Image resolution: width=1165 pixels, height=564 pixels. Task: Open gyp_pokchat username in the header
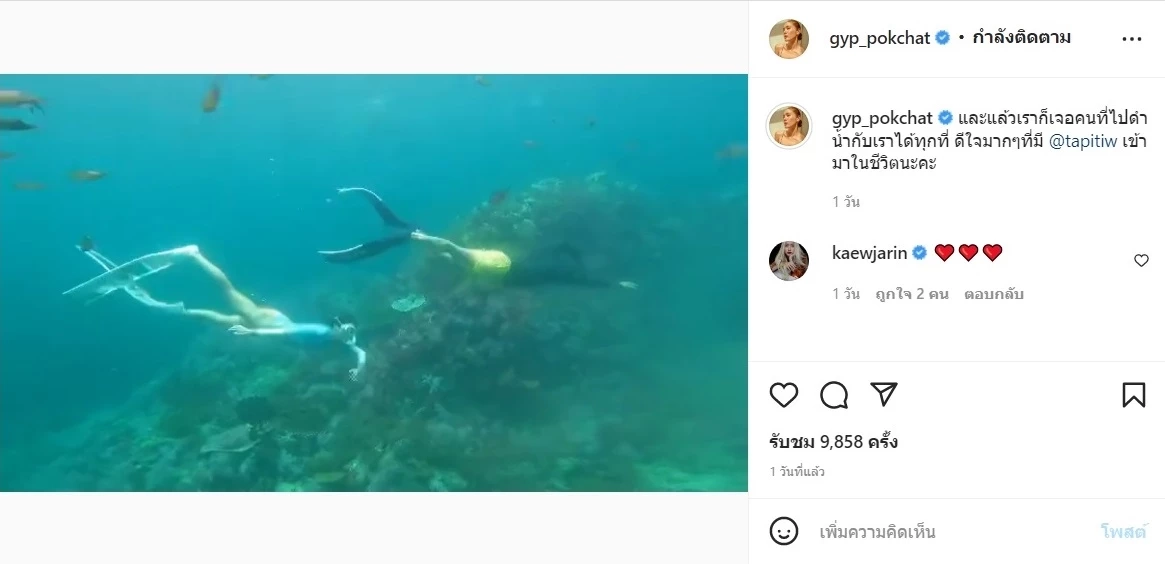point(880,38)
